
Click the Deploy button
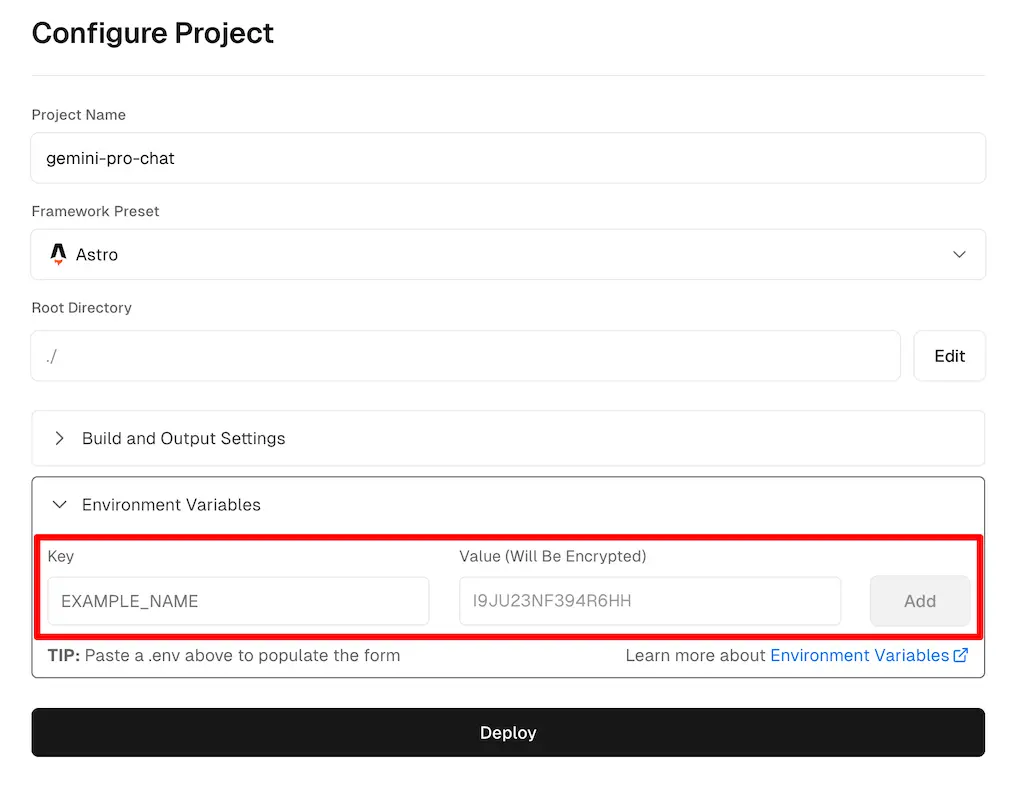507,733
